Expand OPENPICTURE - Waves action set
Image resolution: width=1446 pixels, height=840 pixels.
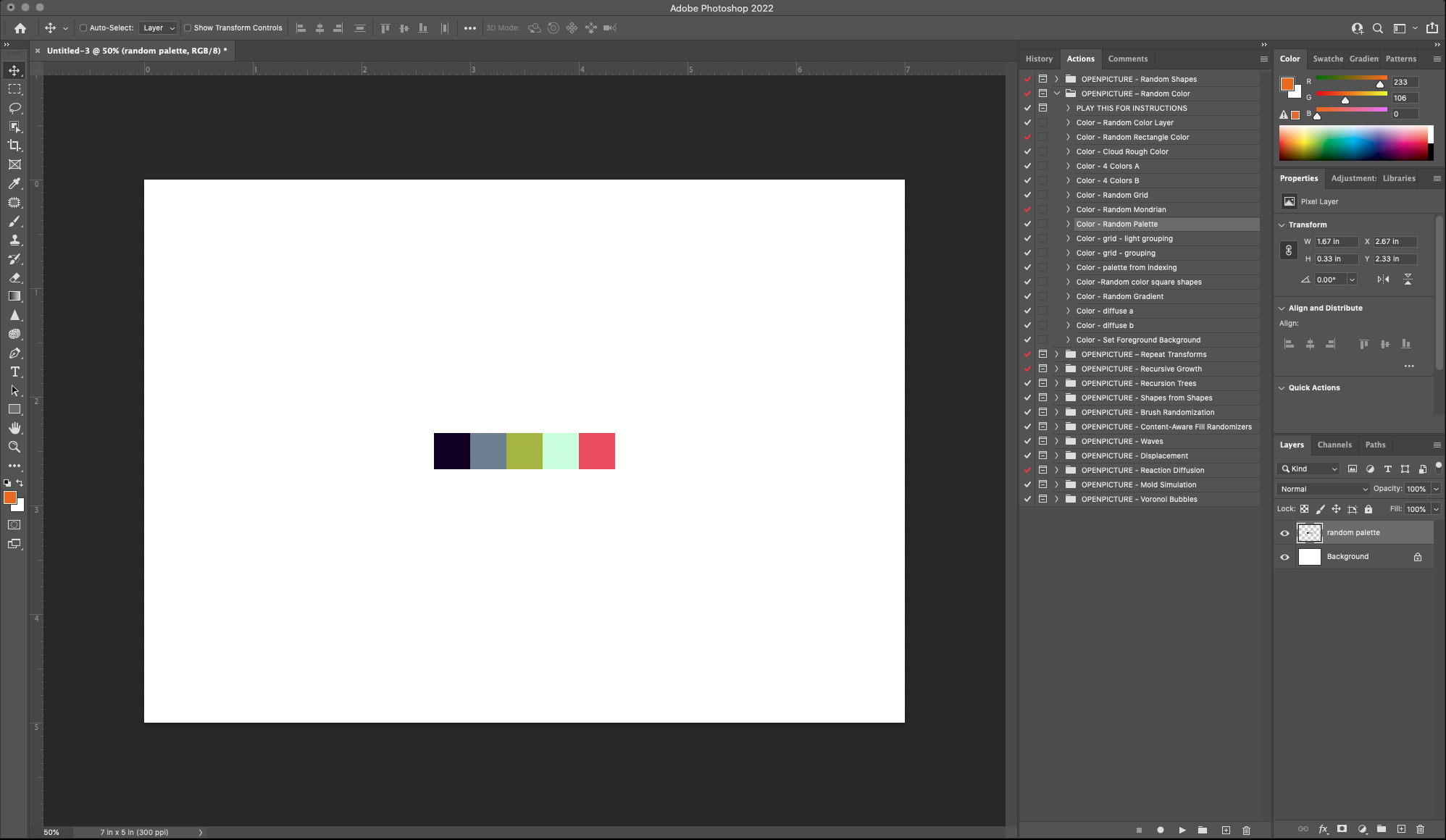coord(1056,441)
